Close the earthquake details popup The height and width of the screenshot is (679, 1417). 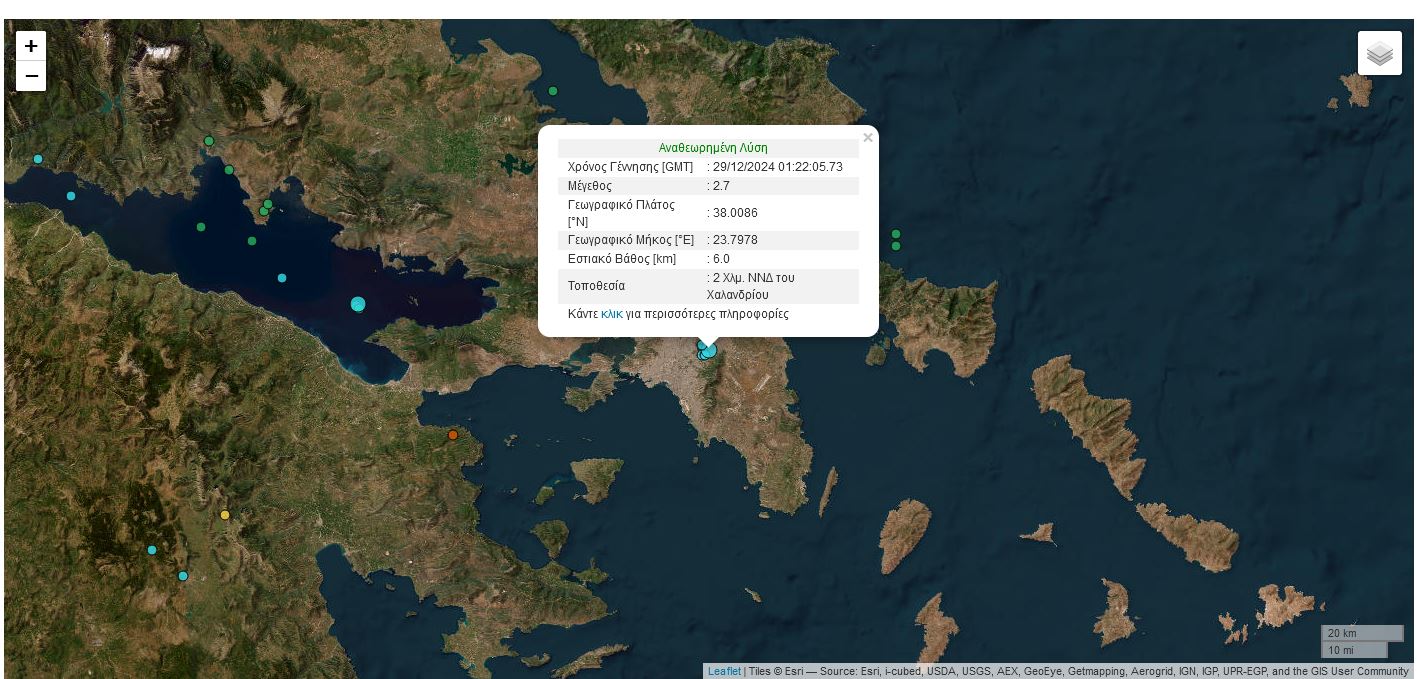pos(867,138)
